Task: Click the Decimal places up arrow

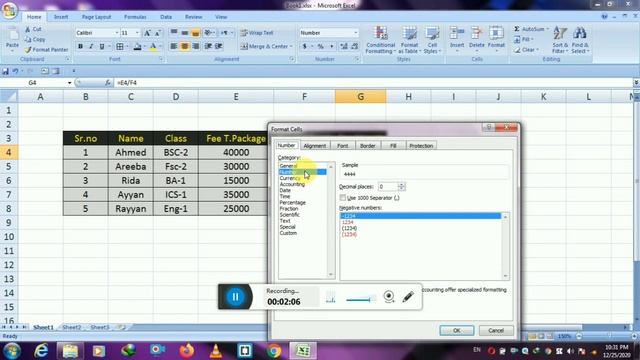Action: click(x=402, y=184)
